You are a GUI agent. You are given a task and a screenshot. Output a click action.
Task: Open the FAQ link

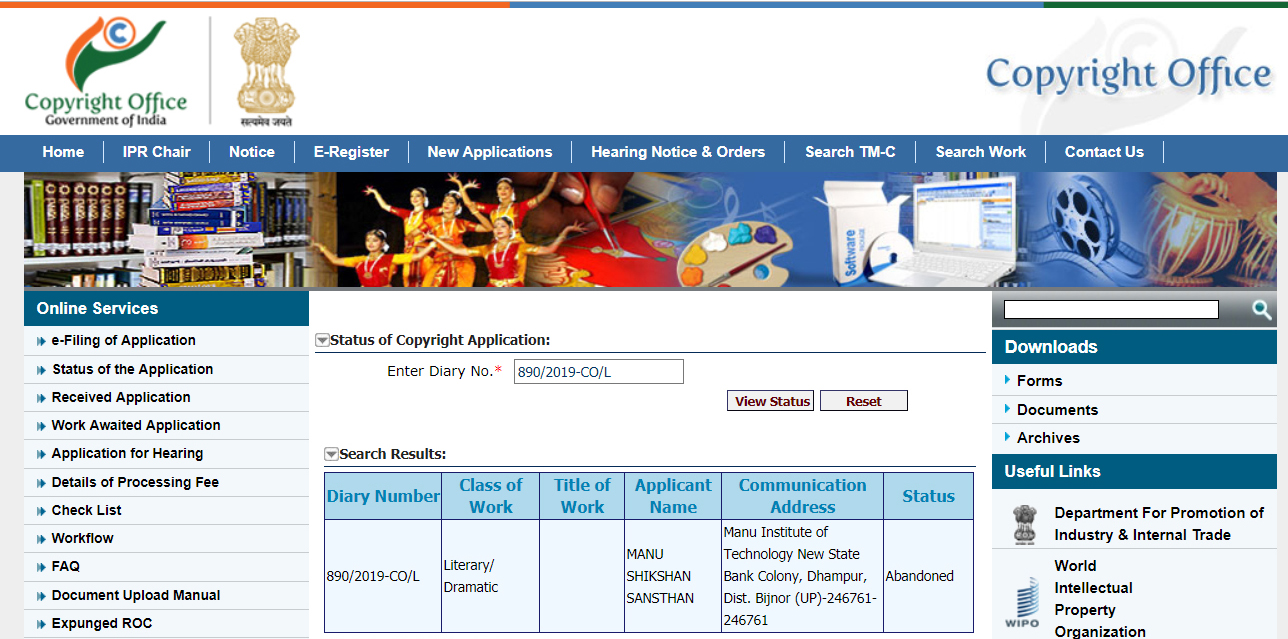66,566
